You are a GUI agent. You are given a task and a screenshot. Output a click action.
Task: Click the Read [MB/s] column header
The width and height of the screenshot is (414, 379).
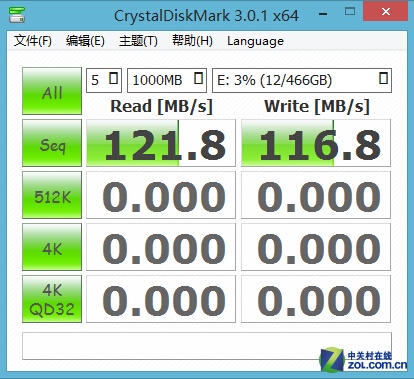(x=161, y=107)
